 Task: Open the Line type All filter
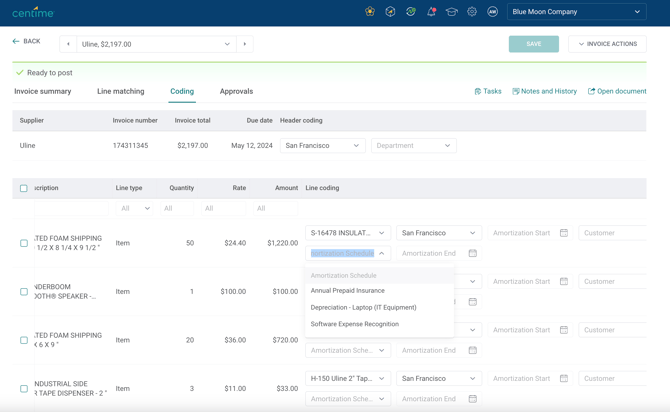[x=135, y=208]
